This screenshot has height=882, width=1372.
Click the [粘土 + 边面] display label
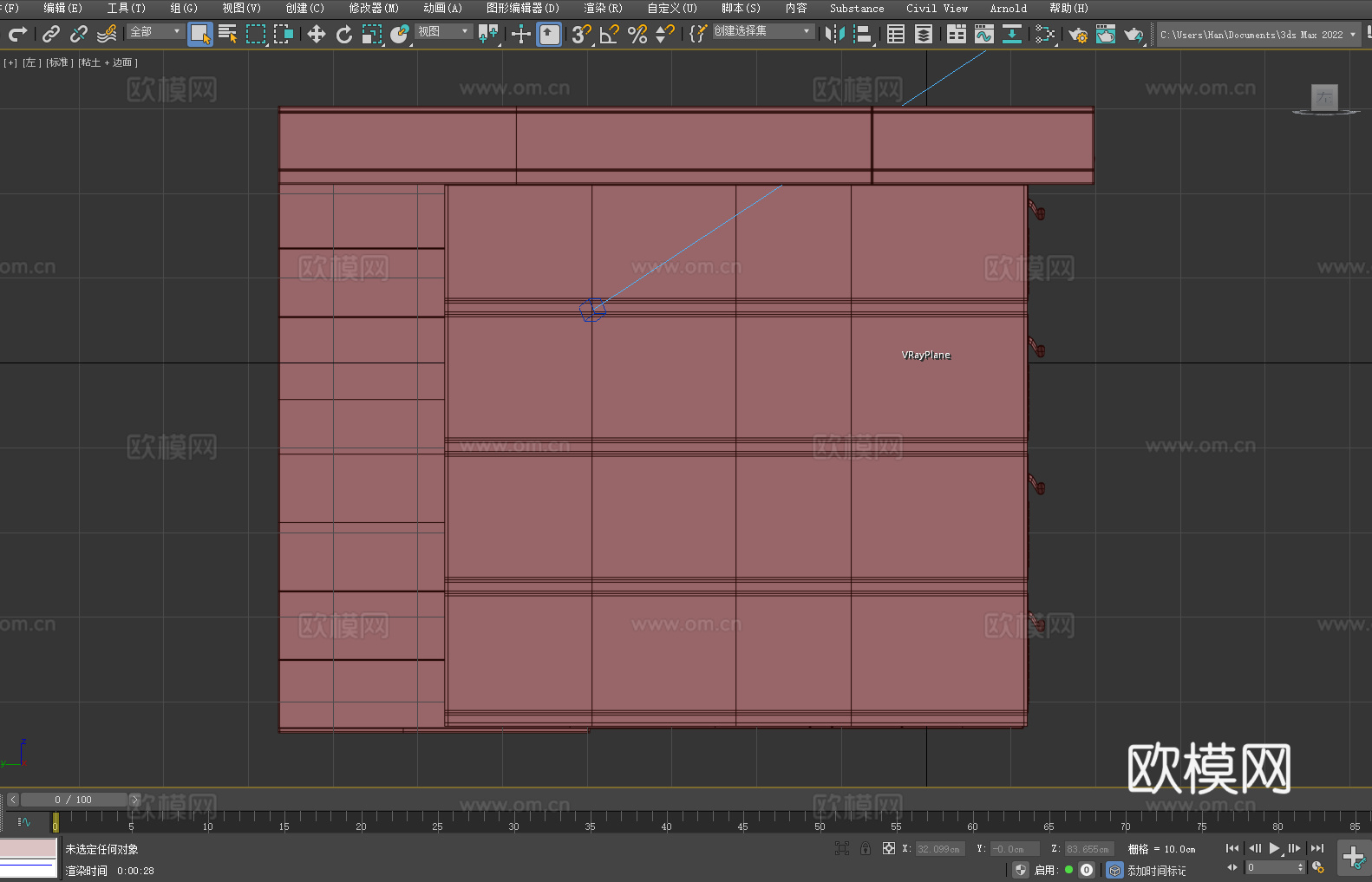[x=108, y=62]
